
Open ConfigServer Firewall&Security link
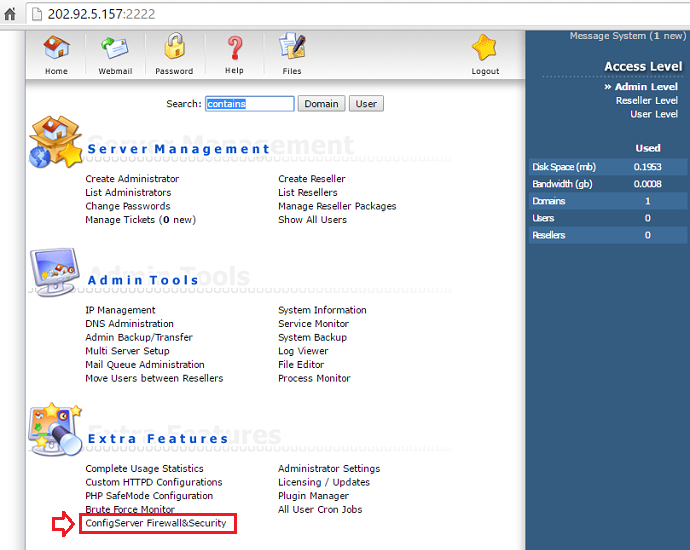pyautogui.click(x=156, y=523)
